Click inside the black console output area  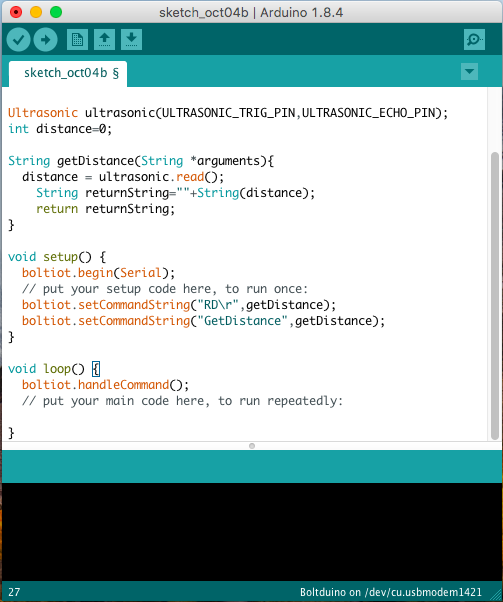click(252, 532)
